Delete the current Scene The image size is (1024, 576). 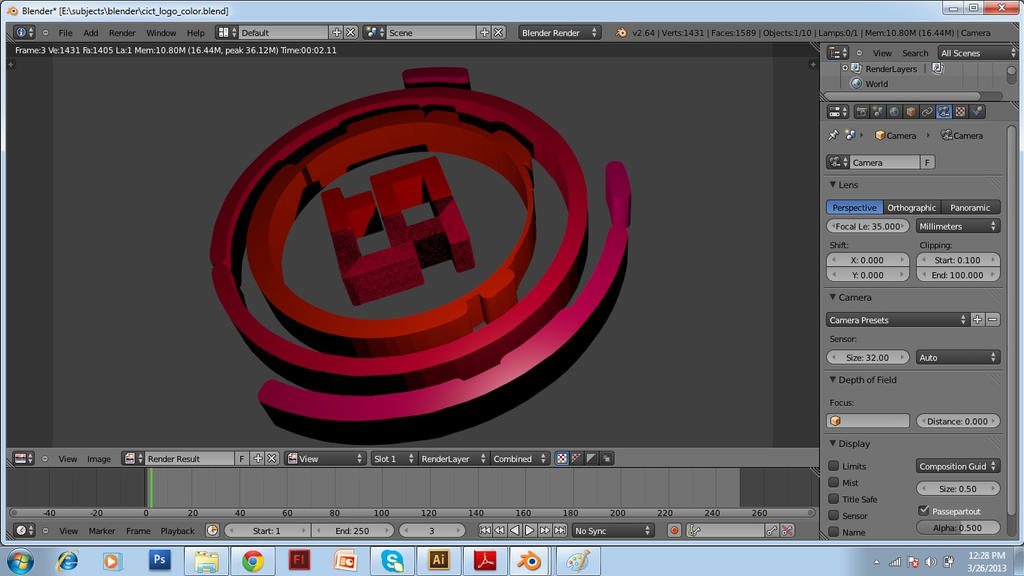pyautogui.click(x=498, y=32)
